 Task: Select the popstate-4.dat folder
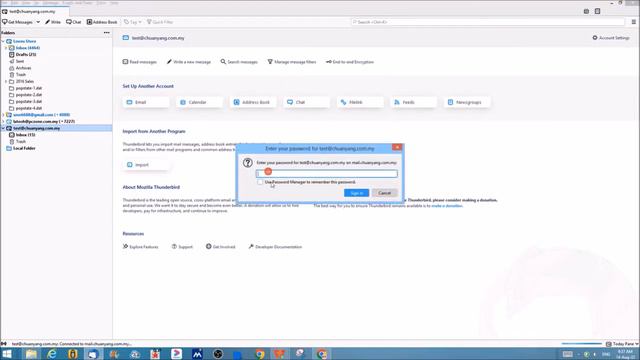29,108
